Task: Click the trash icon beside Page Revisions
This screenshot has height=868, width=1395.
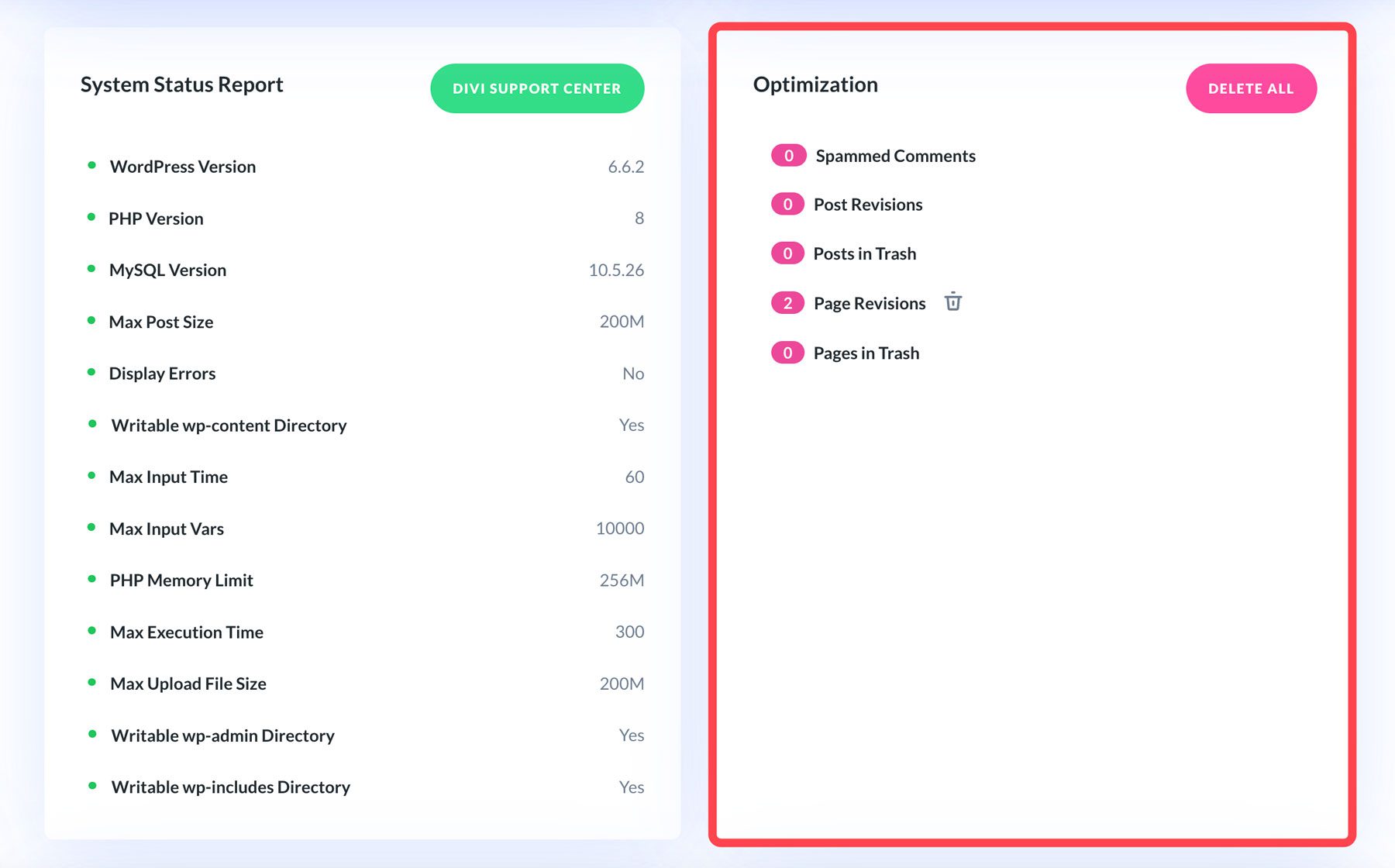Action: (x=953, y=302)
